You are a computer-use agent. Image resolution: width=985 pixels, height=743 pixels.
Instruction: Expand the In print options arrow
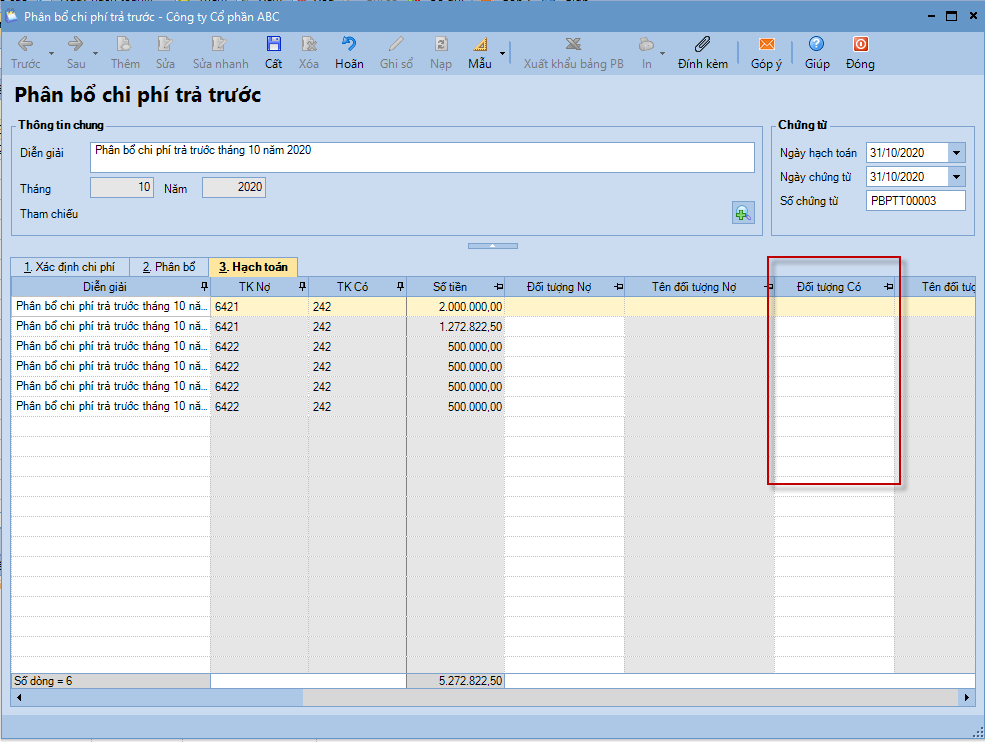[663, 53]
